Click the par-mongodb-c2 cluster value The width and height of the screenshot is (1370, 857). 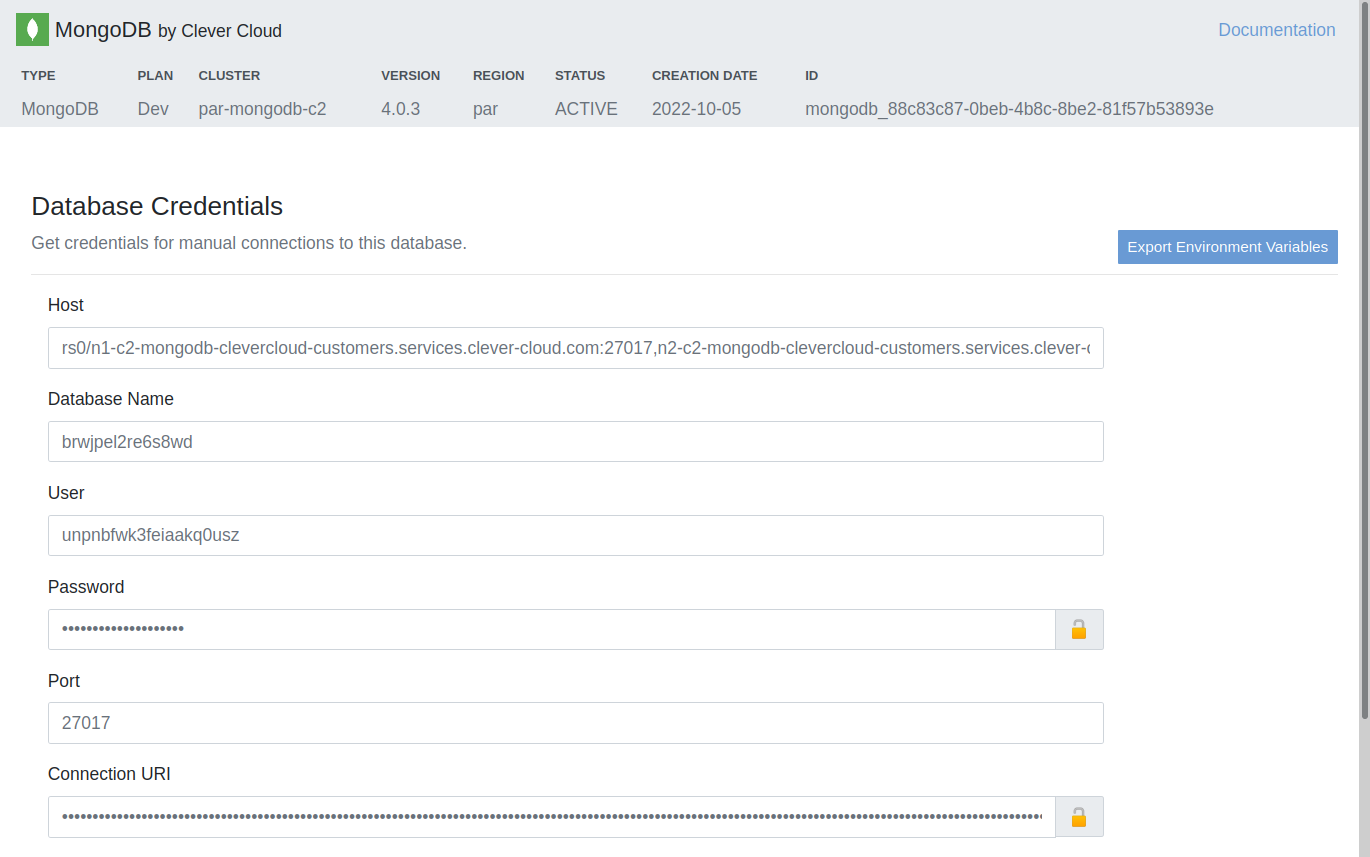(262, 109)
